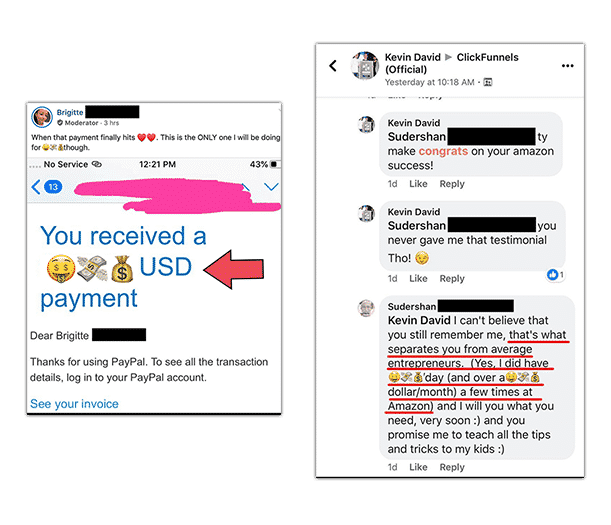Tap the back arrow beside Kevin David post
This screenshot has height=525, width=611.
[333, 65]
